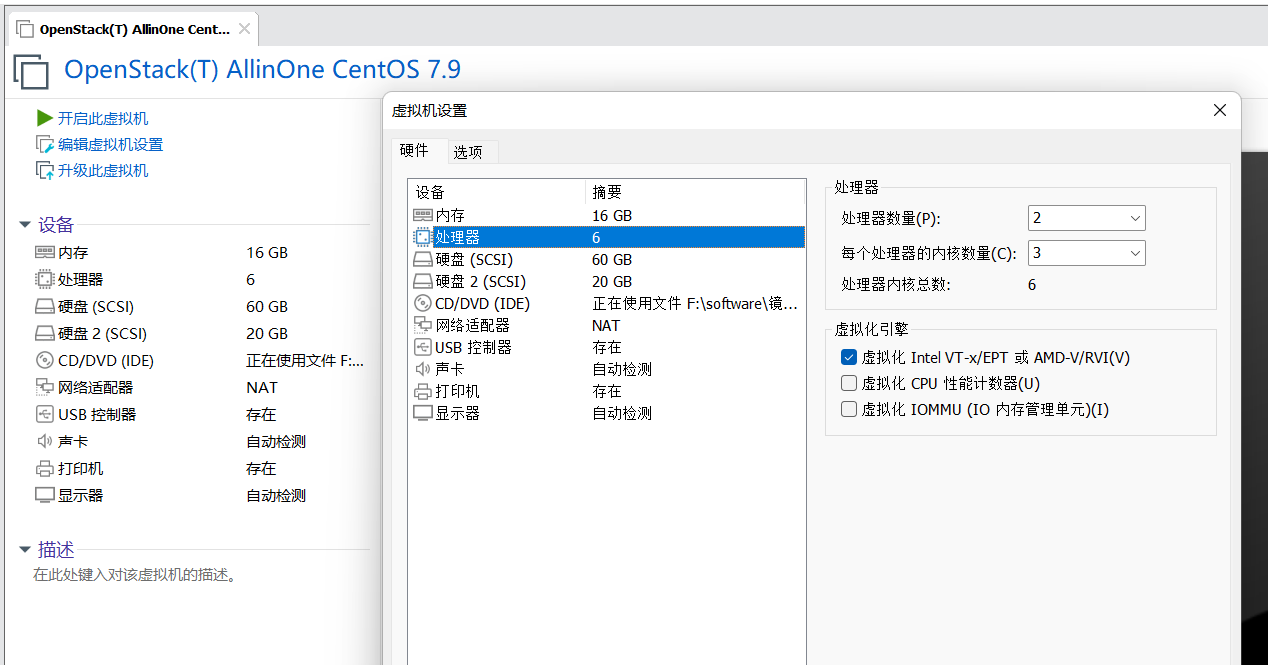Image resolution: width=1268 pixels, height=665 pixels.
Task: Select 显示器 label in settings list
Action: point(457,414)
